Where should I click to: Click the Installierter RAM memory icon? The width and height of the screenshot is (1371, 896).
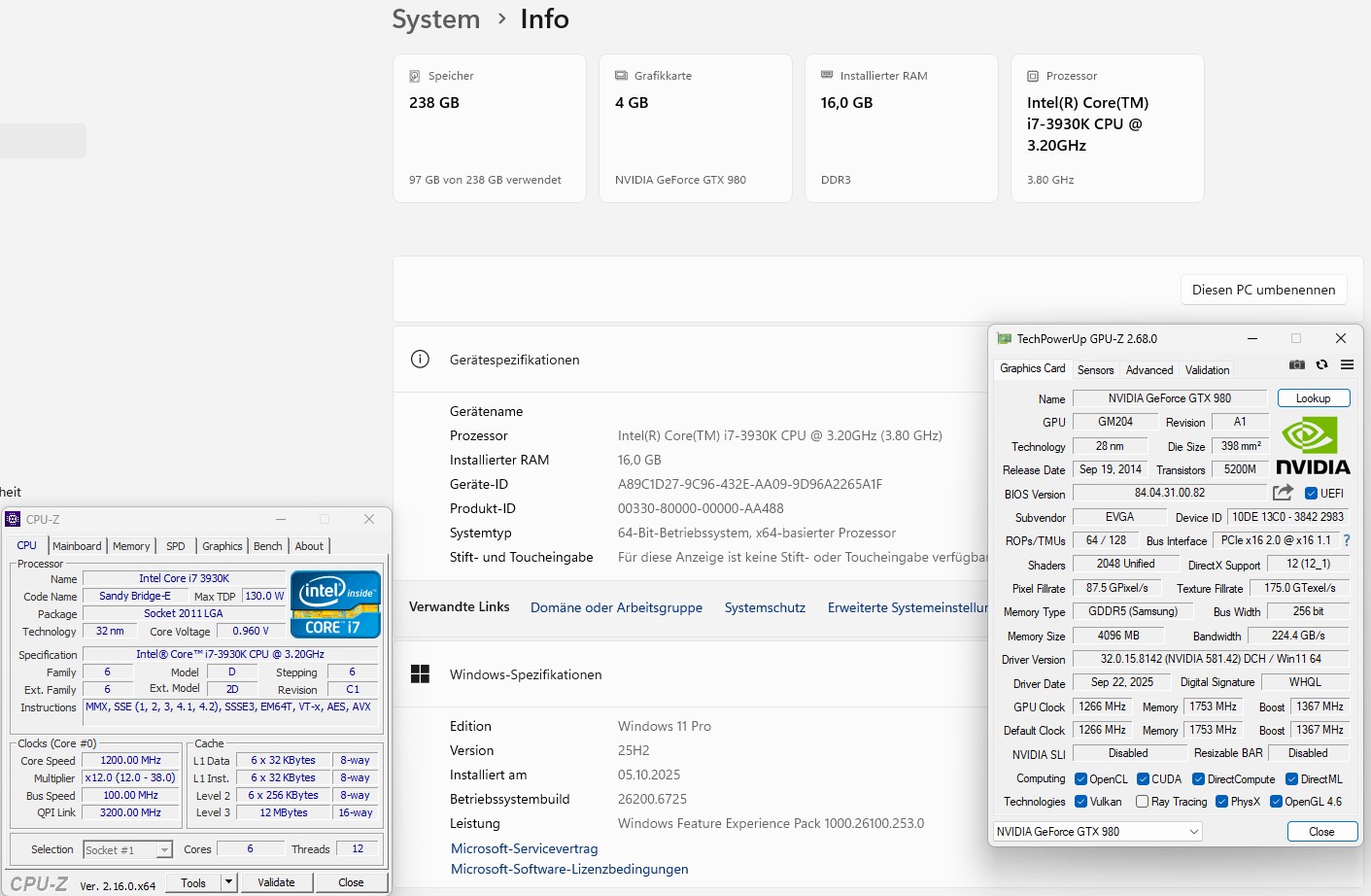click(827, 75)
